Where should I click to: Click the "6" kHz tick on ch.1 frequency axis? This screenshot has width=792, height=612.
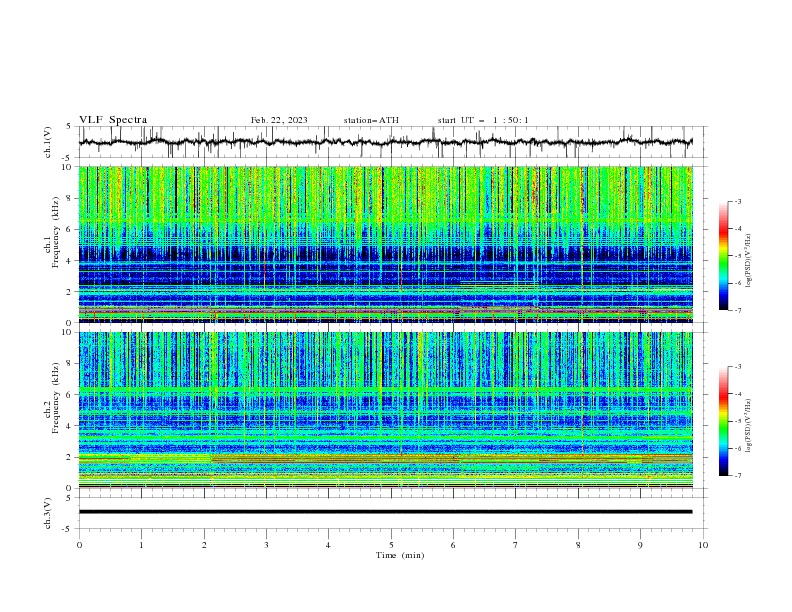click(70, 229)
